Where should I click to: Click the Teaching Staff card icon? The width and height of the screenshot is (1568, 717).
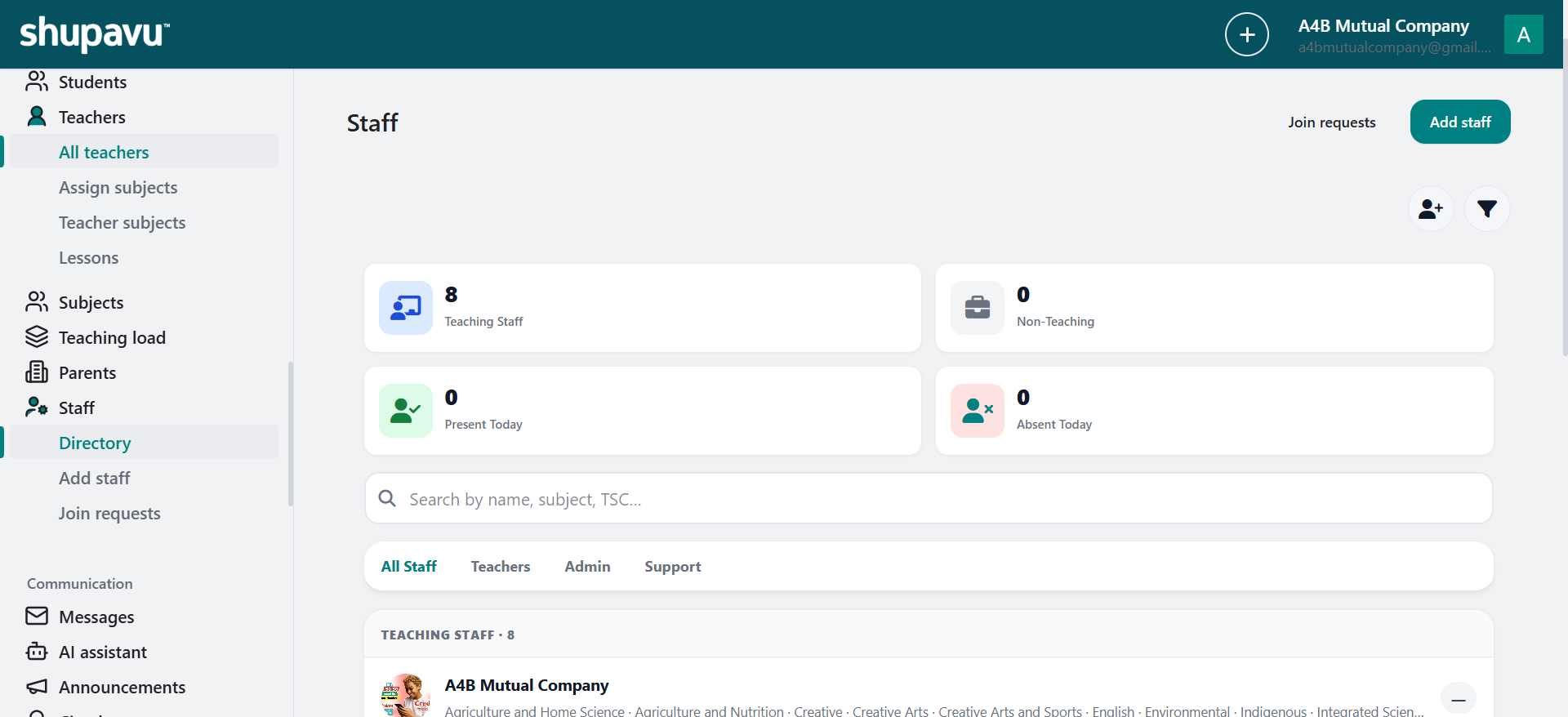(405, 308)
